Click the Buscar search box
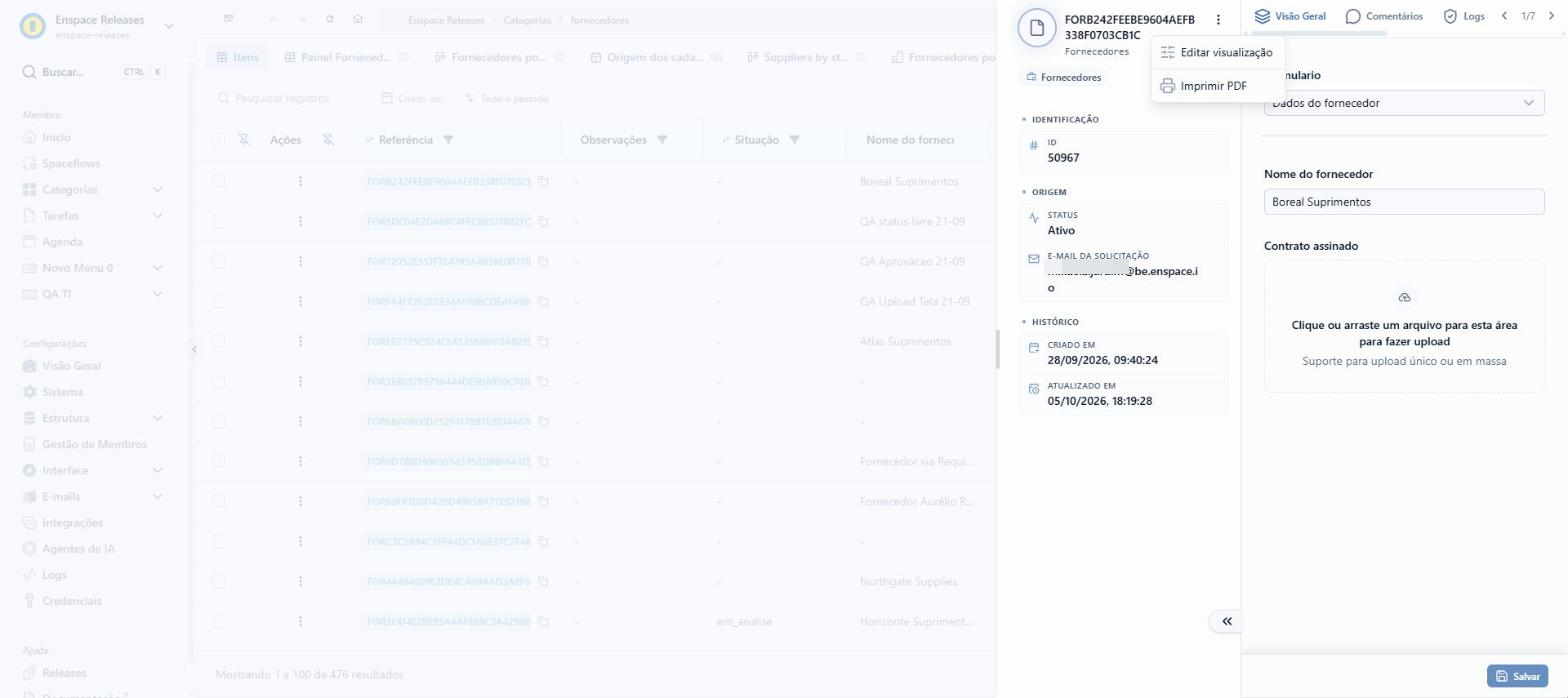 [94, 72]
